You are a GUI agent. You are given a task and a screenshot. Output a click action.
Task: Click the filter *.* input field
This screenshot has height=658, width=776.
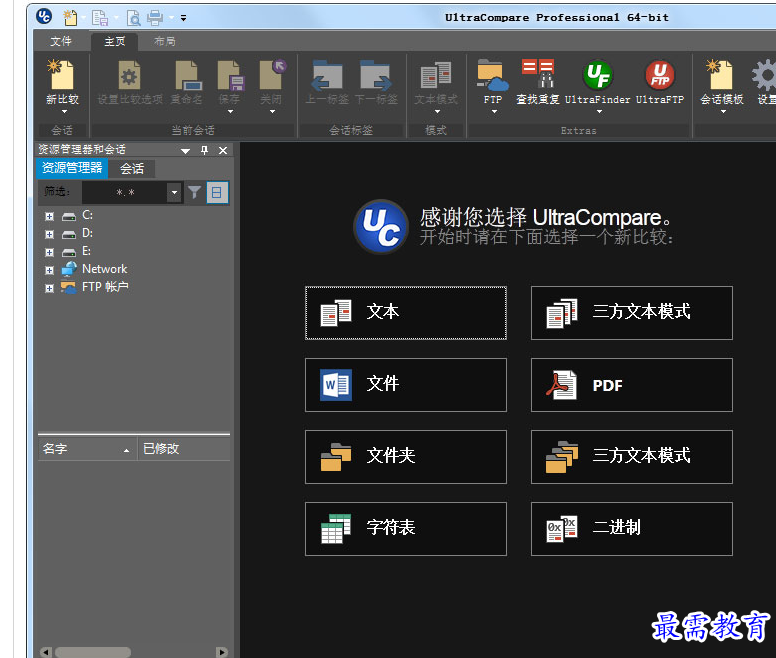(125, 192)
